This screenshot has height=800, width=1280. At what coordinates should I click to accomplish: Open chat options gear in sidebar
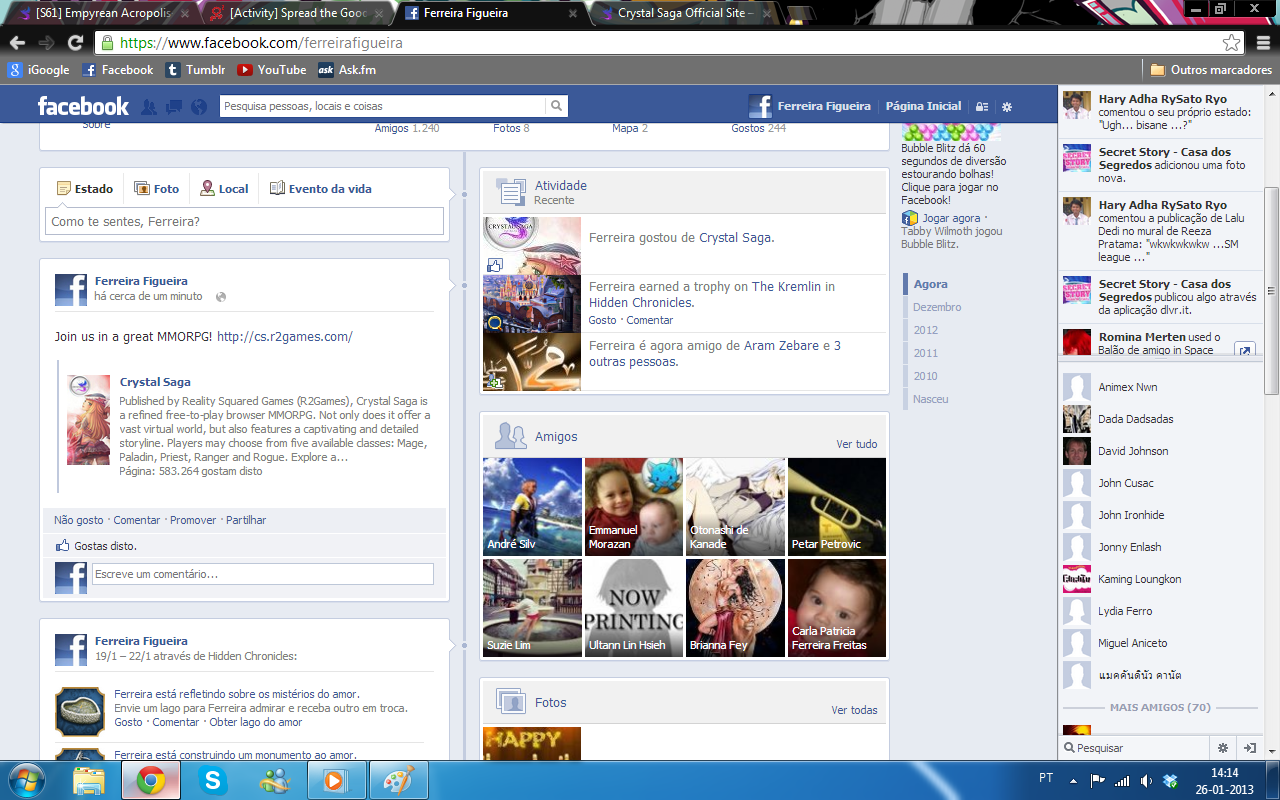pyautogui.click(x=1222, y=747)
